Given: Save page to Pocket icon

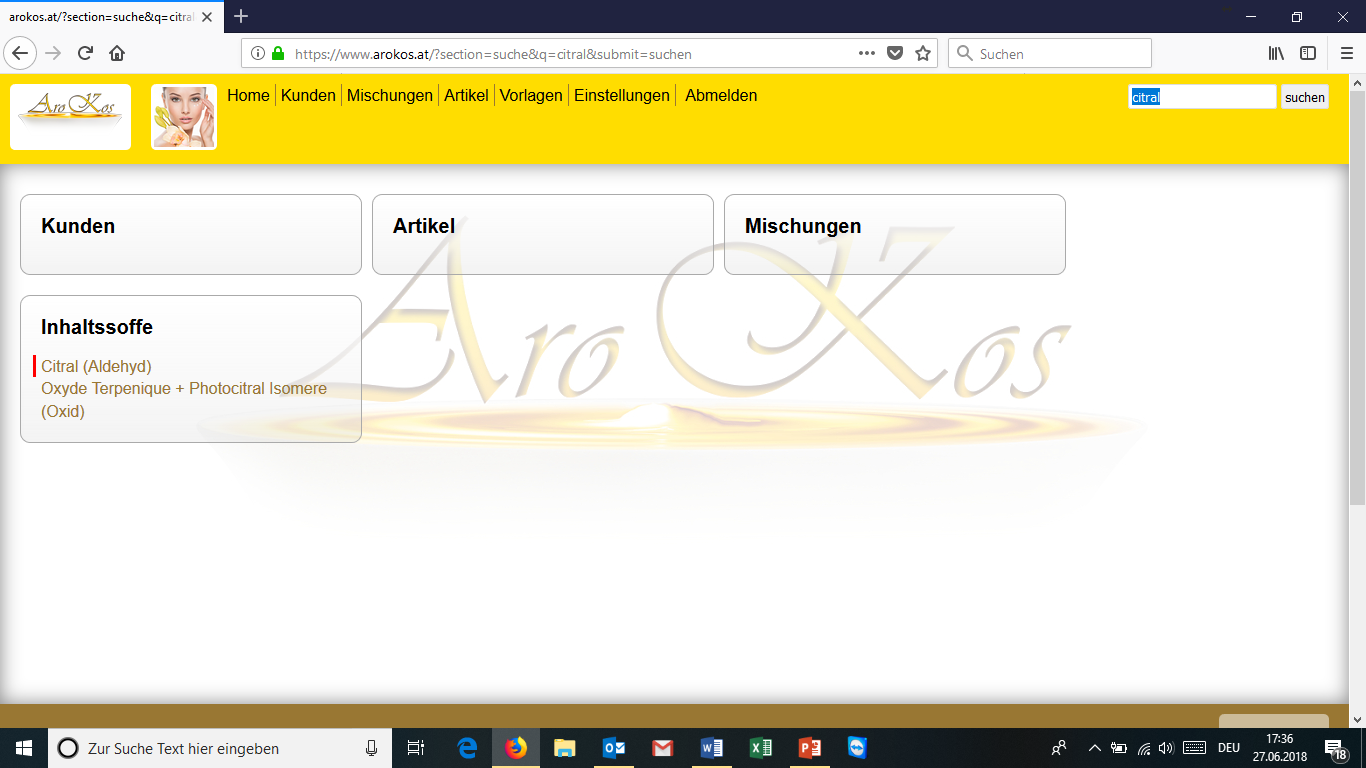Looking at the screenshot, I should tap(895, 54).
